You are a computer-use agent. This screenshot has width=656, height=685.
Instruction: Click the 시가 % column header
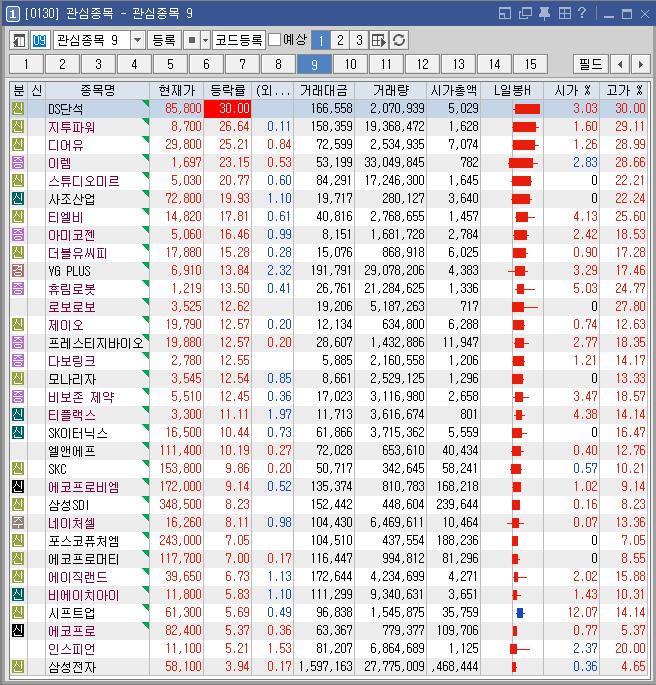tap(572, 90)
